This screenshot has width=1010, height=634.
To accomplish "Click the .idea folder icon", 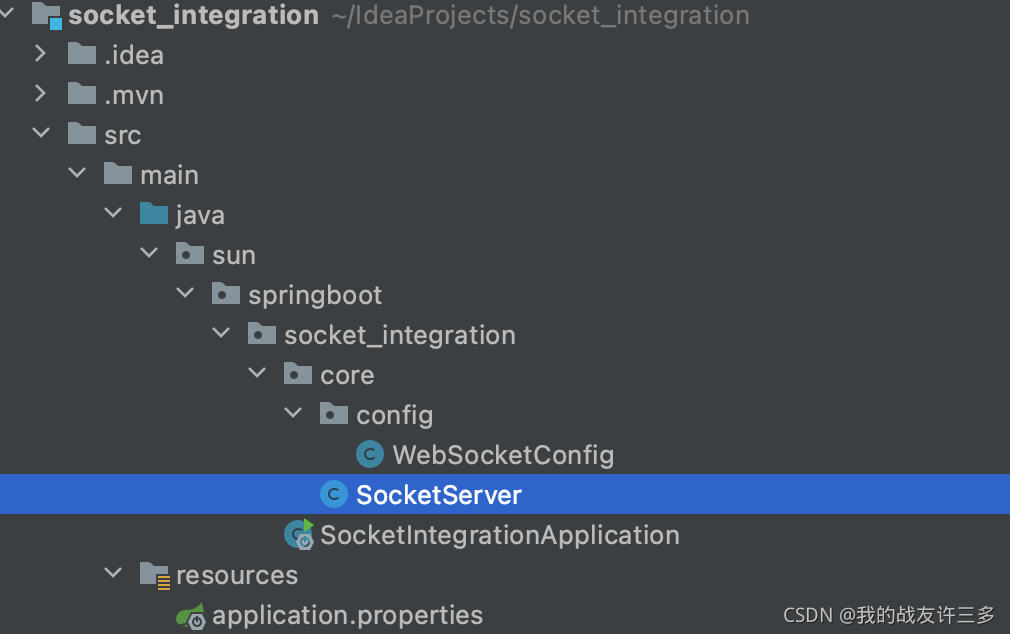I will pyautogui.click(x=82, y=55).
